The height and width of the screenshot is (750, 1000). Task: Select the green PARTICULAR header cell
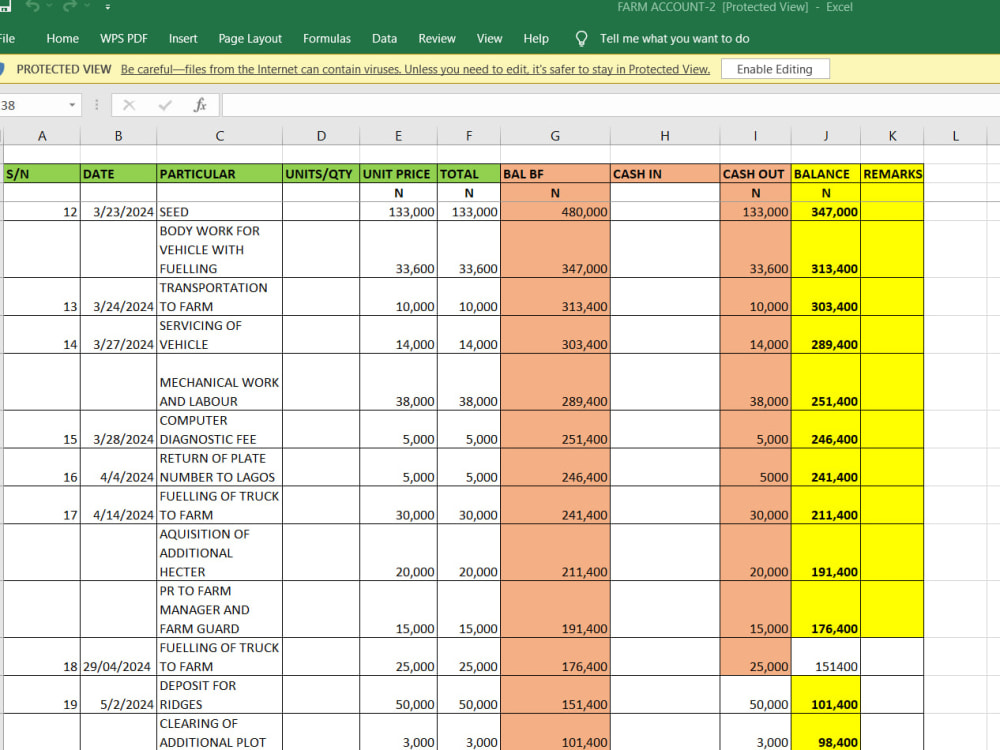tap(219, 173)
